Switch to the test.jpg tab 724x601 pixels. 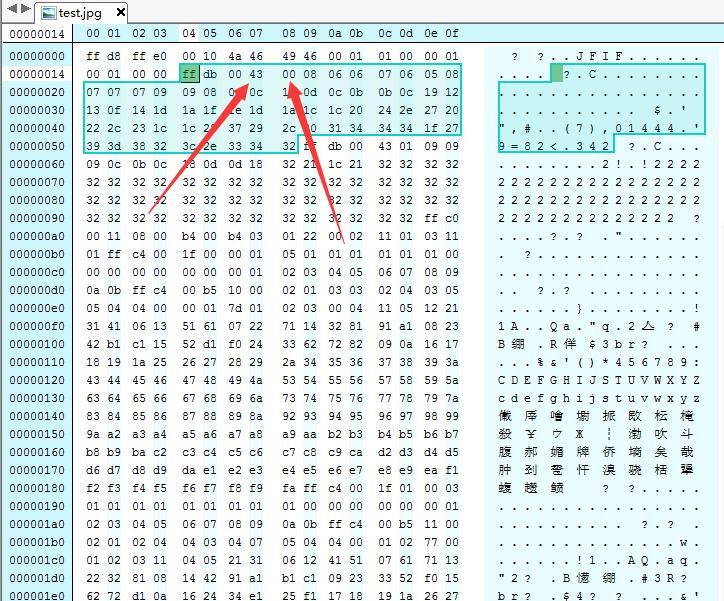(80, 12)
